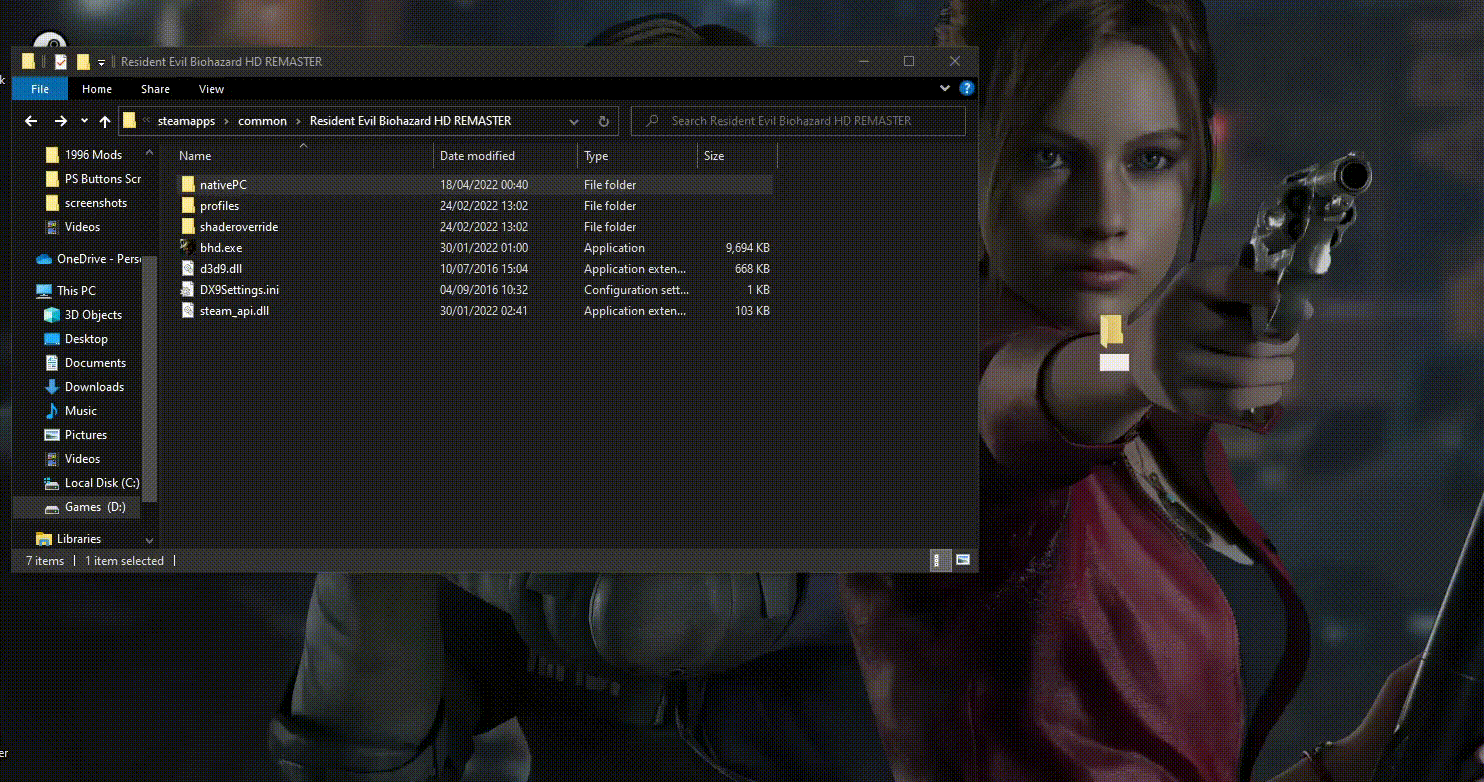Select This PC in the navigation pane
Viewport: 1484px width, 782px height.
pyautogui.click(x=66, y=291)
